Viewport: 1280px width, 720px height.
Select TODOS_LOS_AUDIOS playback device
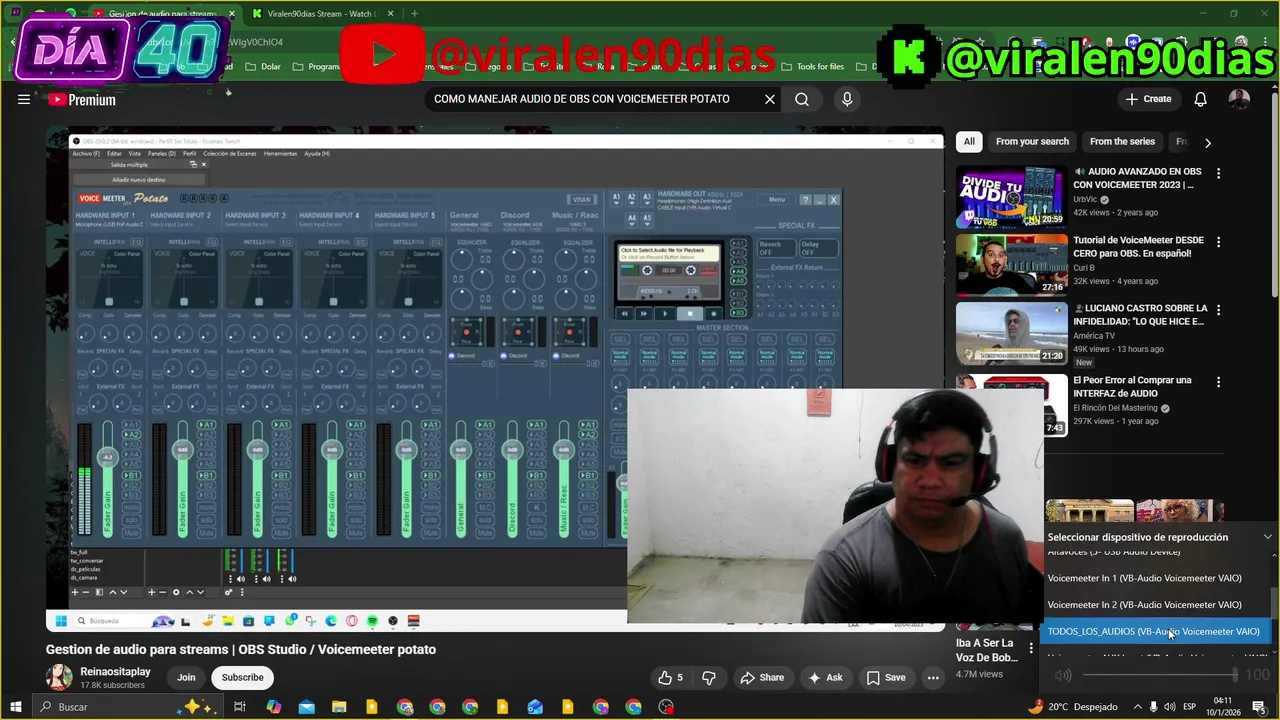pos(1154,632)
